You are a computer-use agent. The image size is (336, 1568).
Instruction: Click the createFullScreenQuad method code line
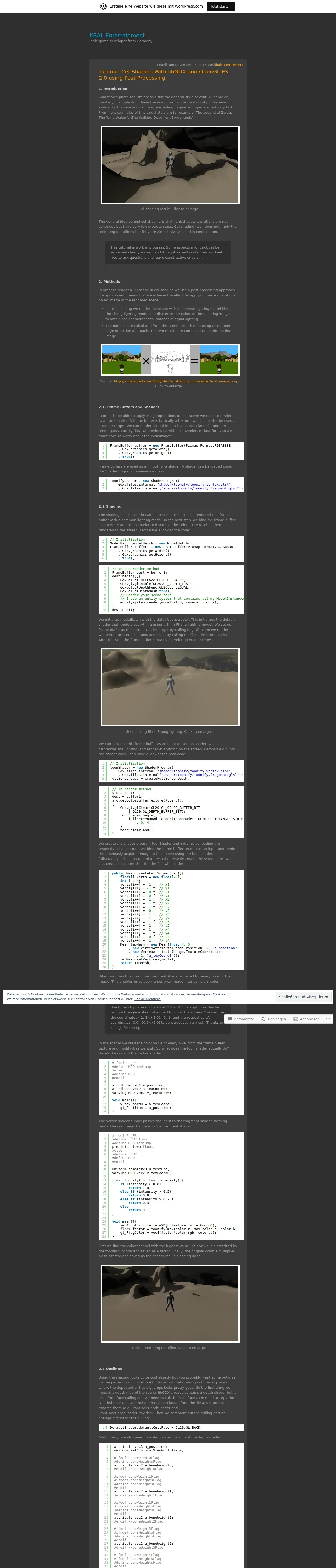(148, 873)
